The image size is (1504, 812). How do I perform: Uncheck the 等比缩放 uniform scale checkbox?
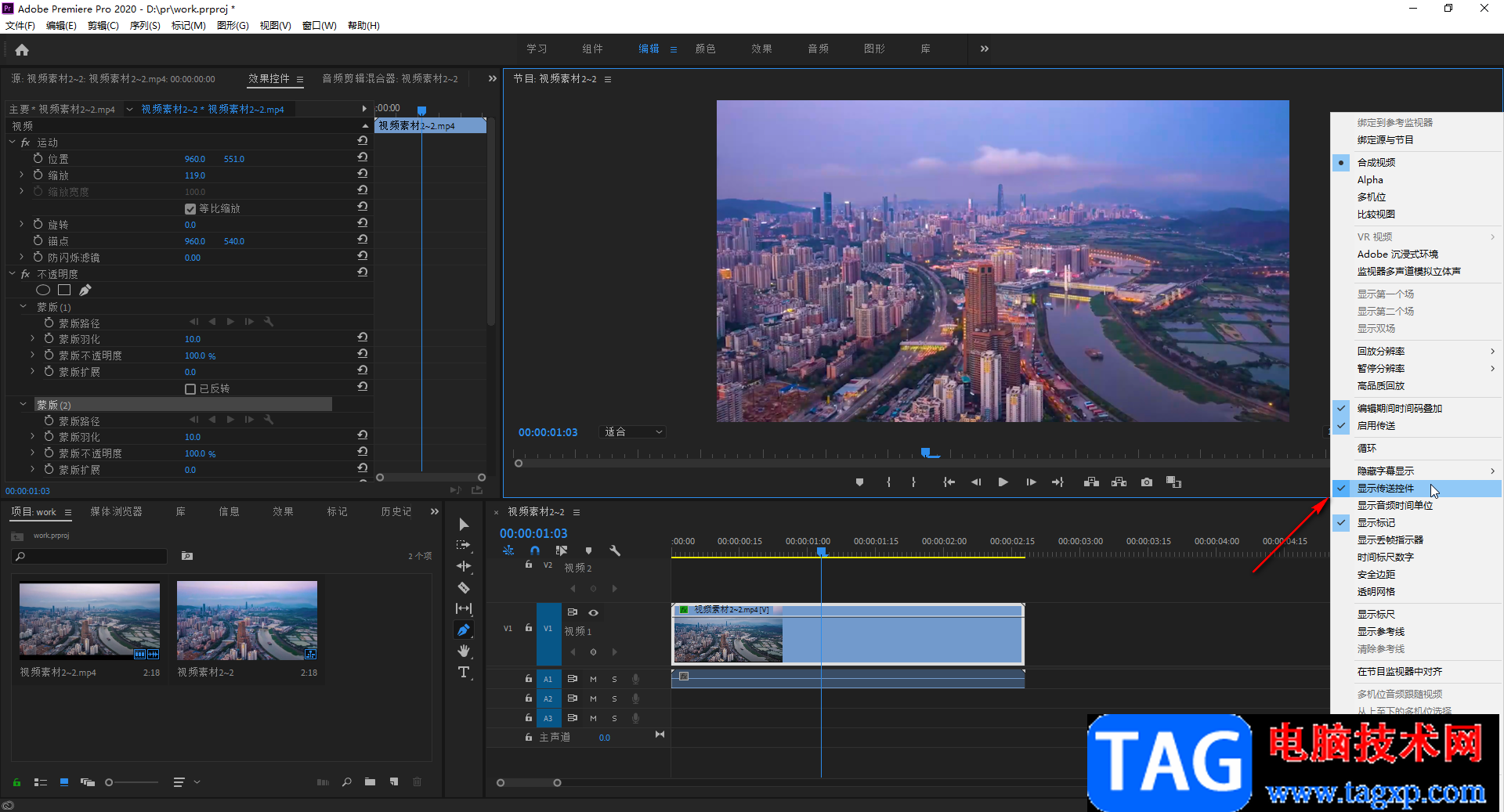[190, 209]
